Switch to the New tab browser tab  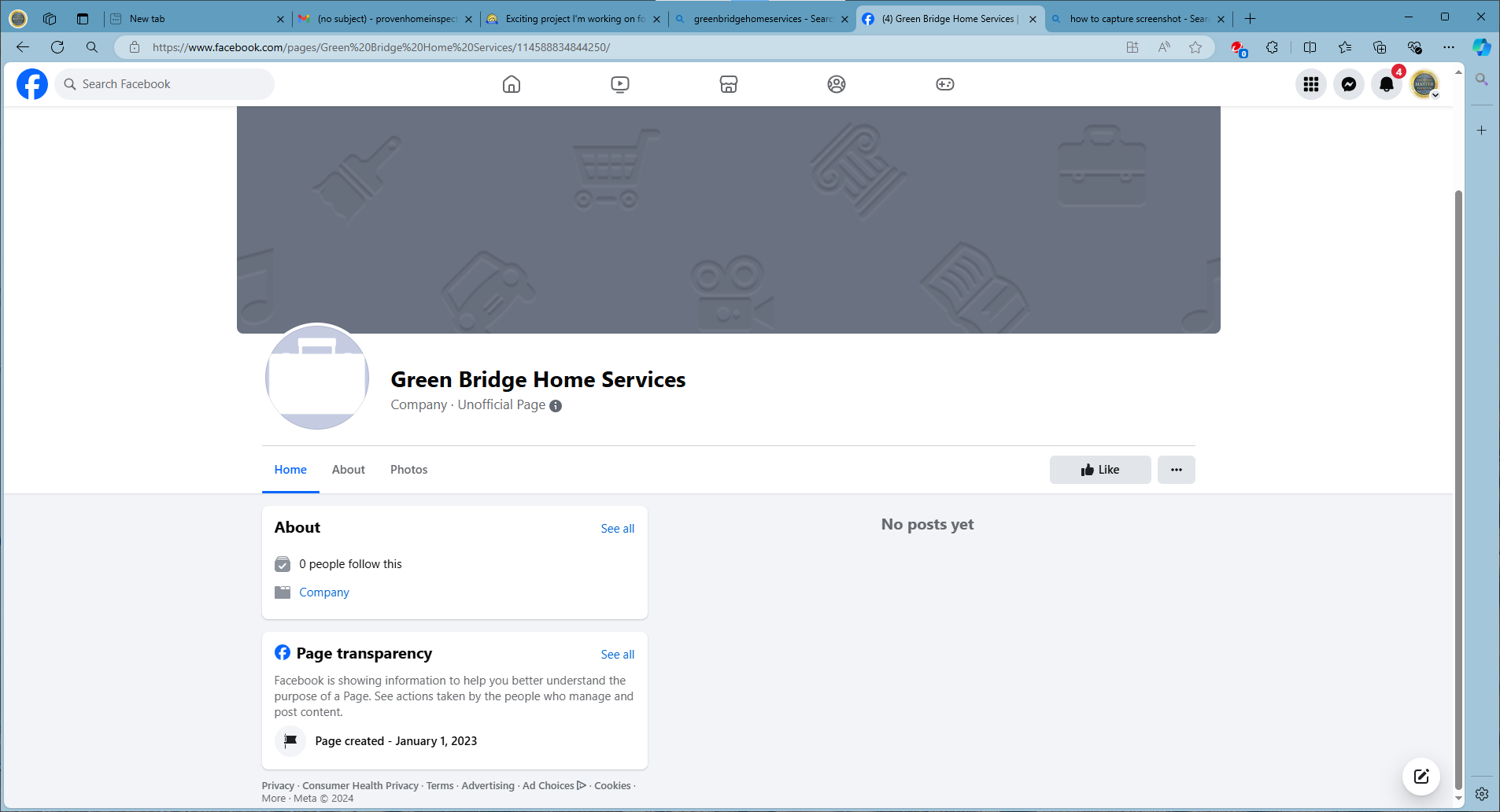(x=198, y=19)
